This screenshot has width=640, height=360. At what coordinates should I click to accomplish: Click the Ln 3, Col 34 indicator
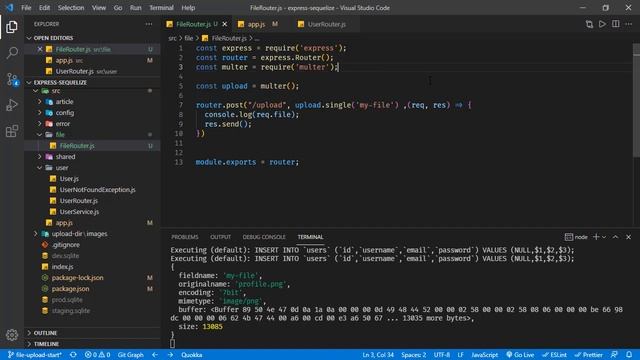click(378, 355)
